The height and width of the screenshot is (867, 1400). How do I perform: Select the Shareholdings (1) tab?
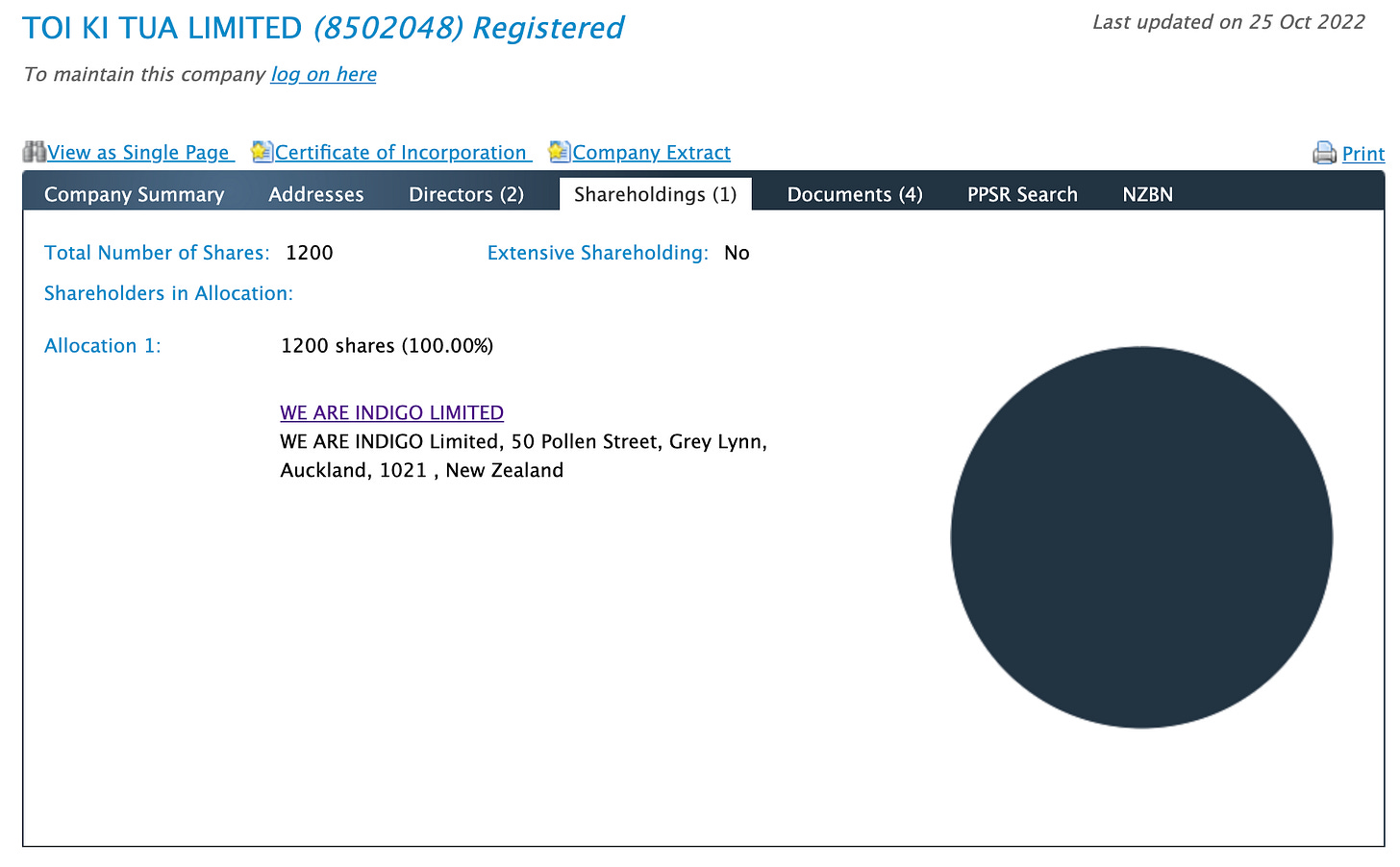click(x=656, y=194)
